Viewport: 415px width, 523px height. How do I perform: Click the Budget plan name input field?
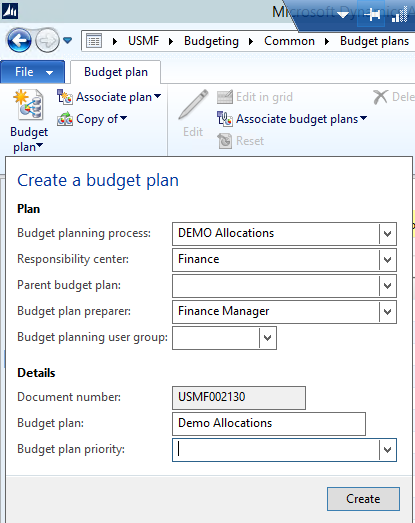pyautogui.click(x=269, y=424)
